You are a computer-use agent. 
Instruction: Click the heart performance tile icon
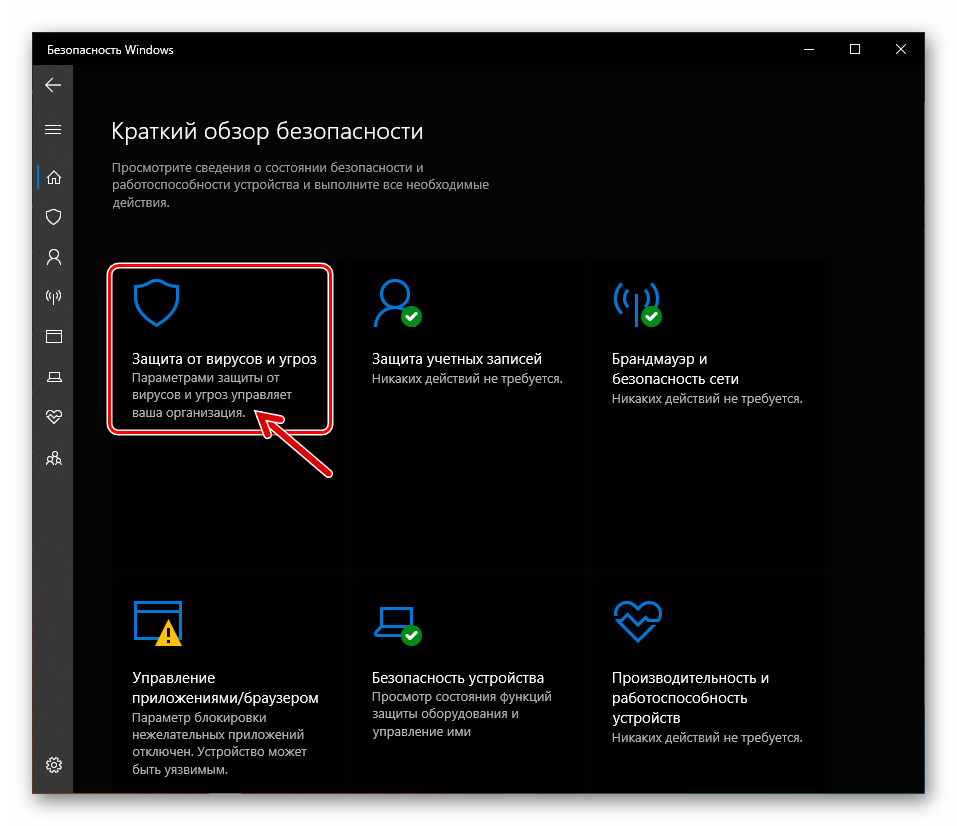click(x=638, y=621)
